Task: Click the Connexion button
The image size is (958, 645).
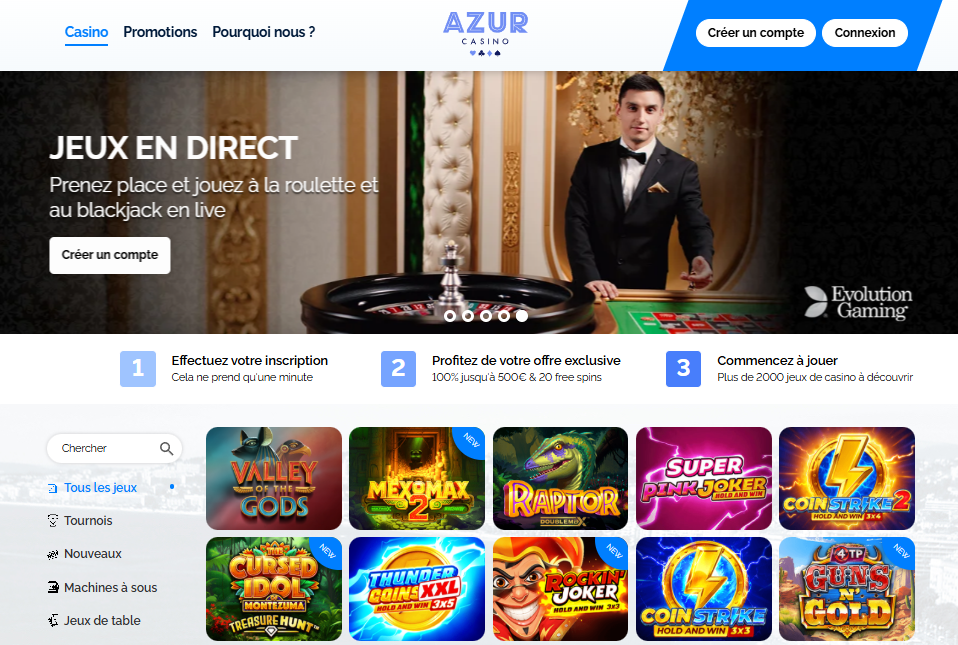Action: coord(865,33)
